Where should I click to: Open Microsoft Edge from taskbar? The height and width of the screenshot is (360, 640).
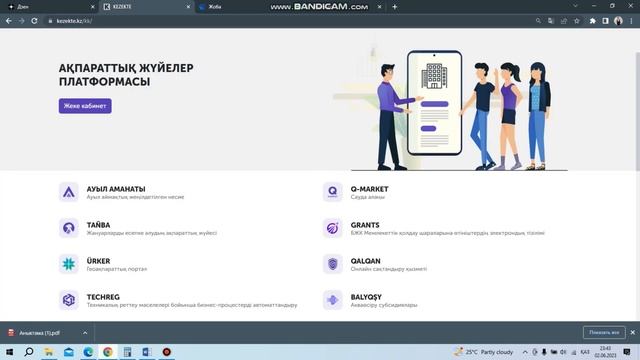(x=88, y=351)
